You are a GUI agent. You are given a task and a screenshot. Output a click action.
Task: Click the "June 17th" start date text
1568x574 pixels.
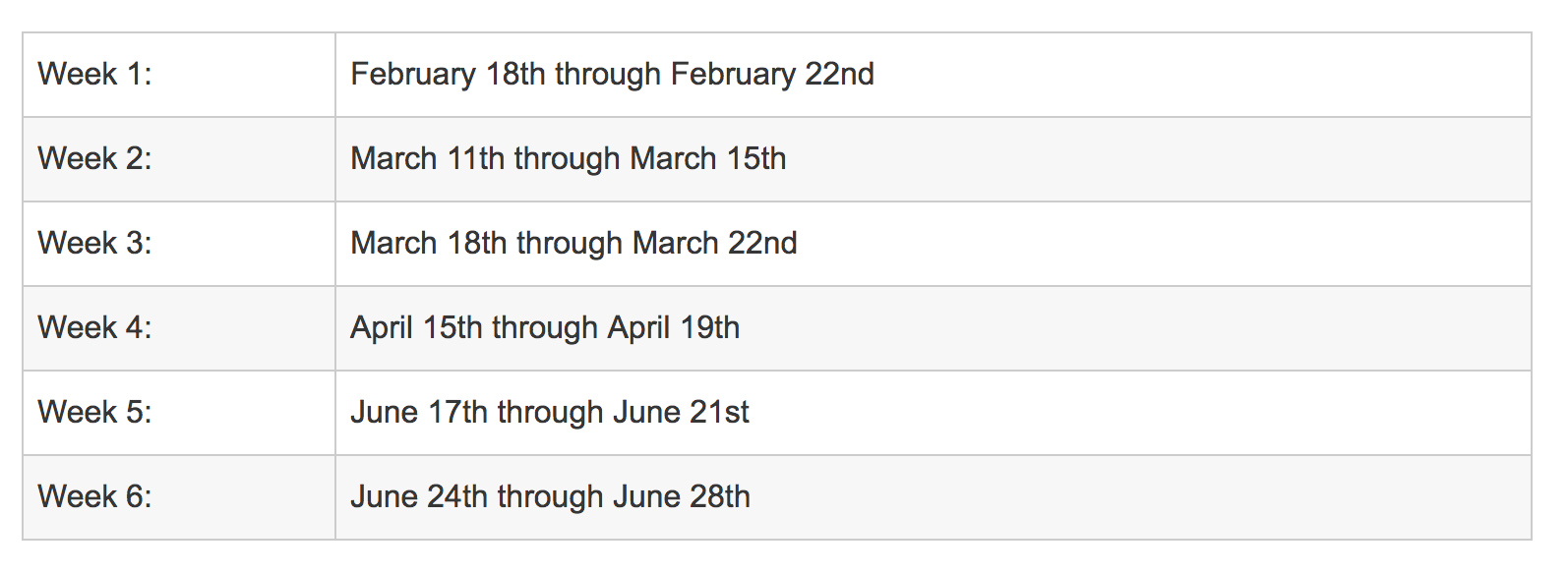[419, 413]
